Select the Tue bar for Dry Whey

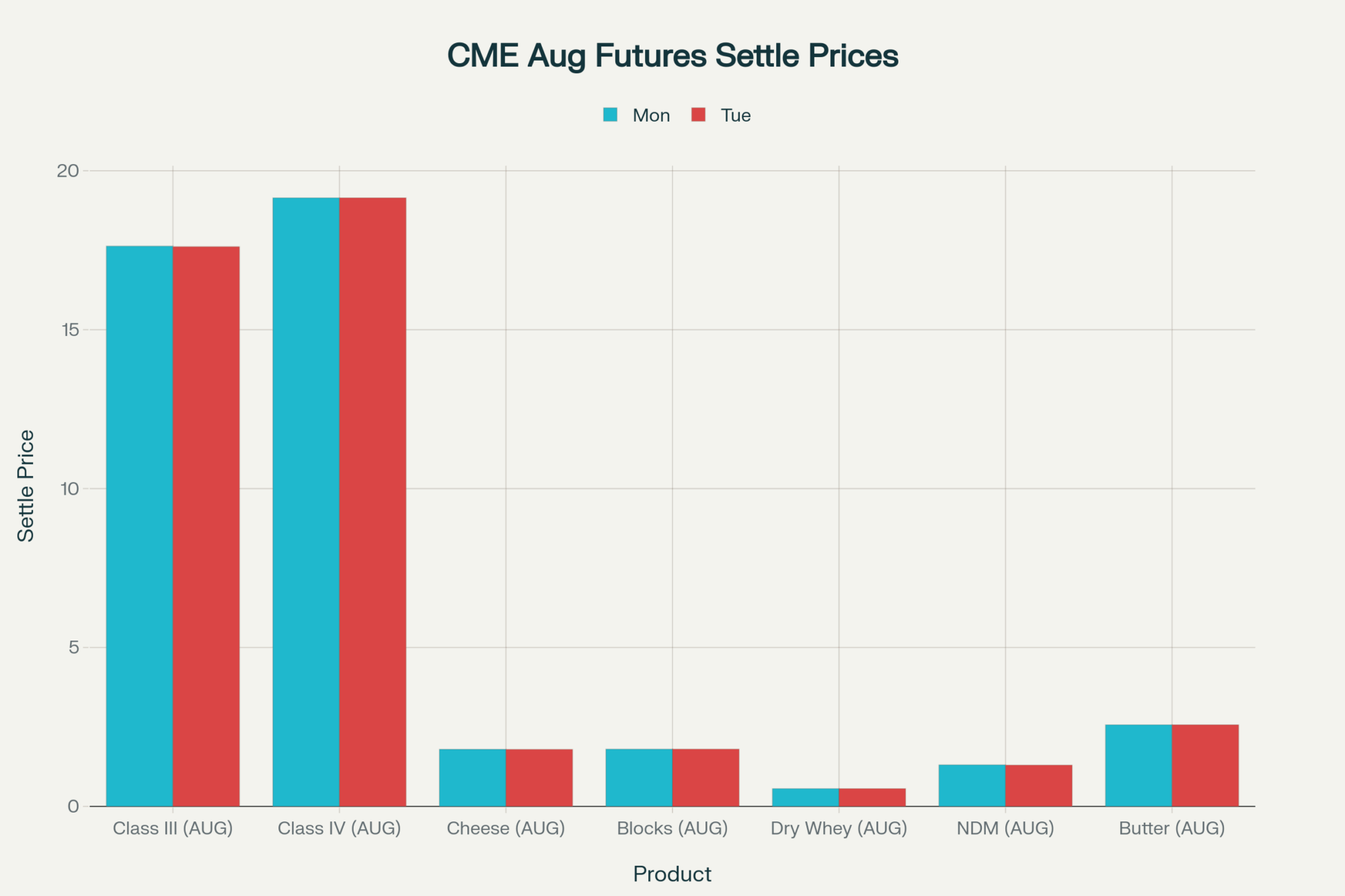872,797
